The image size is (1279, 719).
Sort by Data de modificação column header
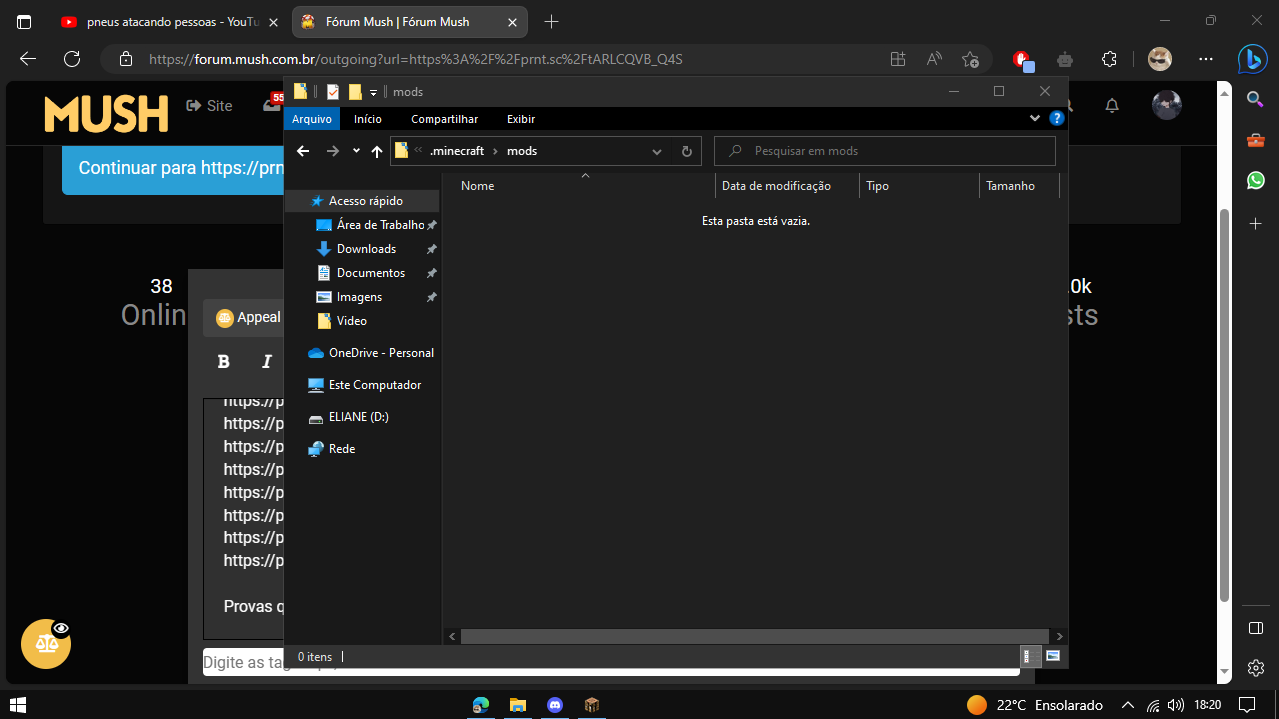[x=787, y=186]
